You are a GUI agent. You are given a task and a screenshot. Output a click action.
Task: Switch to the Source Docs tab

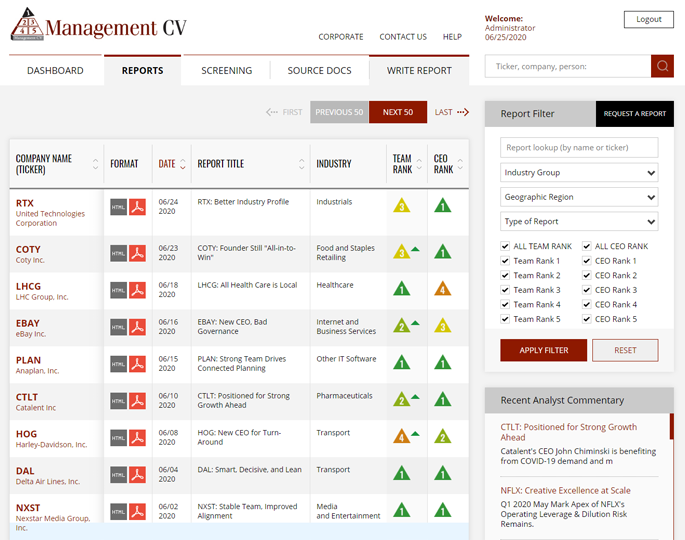click(319, 70)
